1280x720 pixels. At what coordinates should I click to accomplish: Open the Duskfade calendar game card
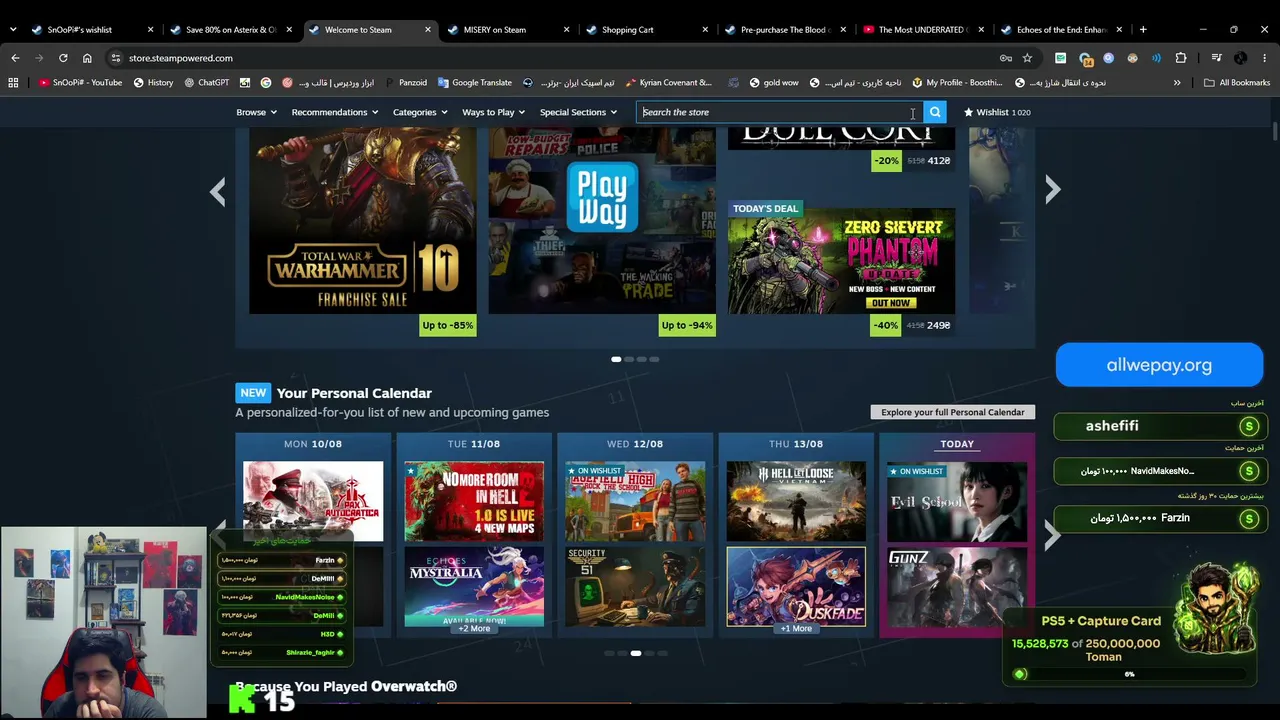click(796, 586)
